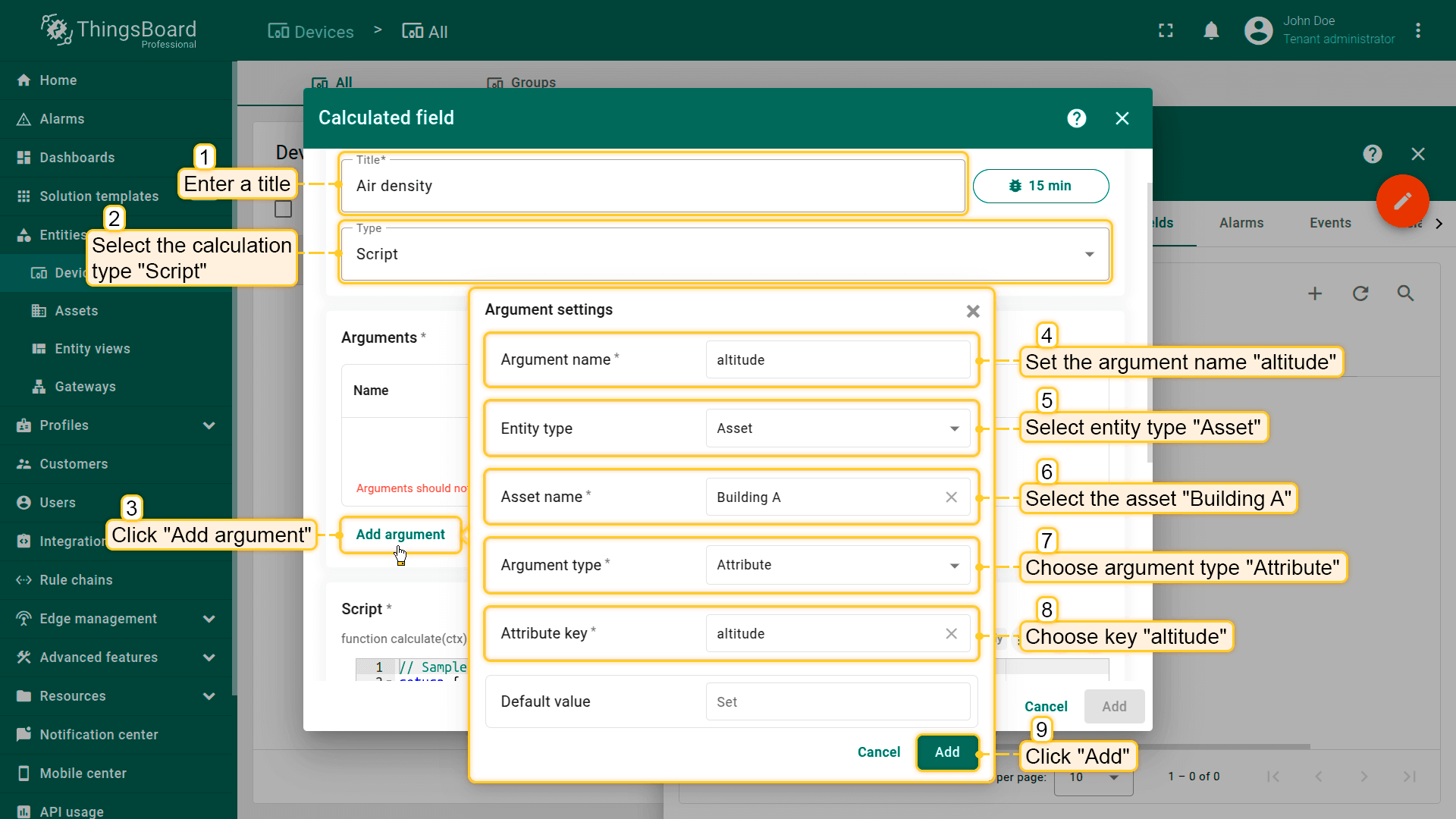The height and width of the screenshot is (819, 1456).
Task: Open the Argument type Attribute dropdown
Action: pyautogui.click(x=837, y=565)
